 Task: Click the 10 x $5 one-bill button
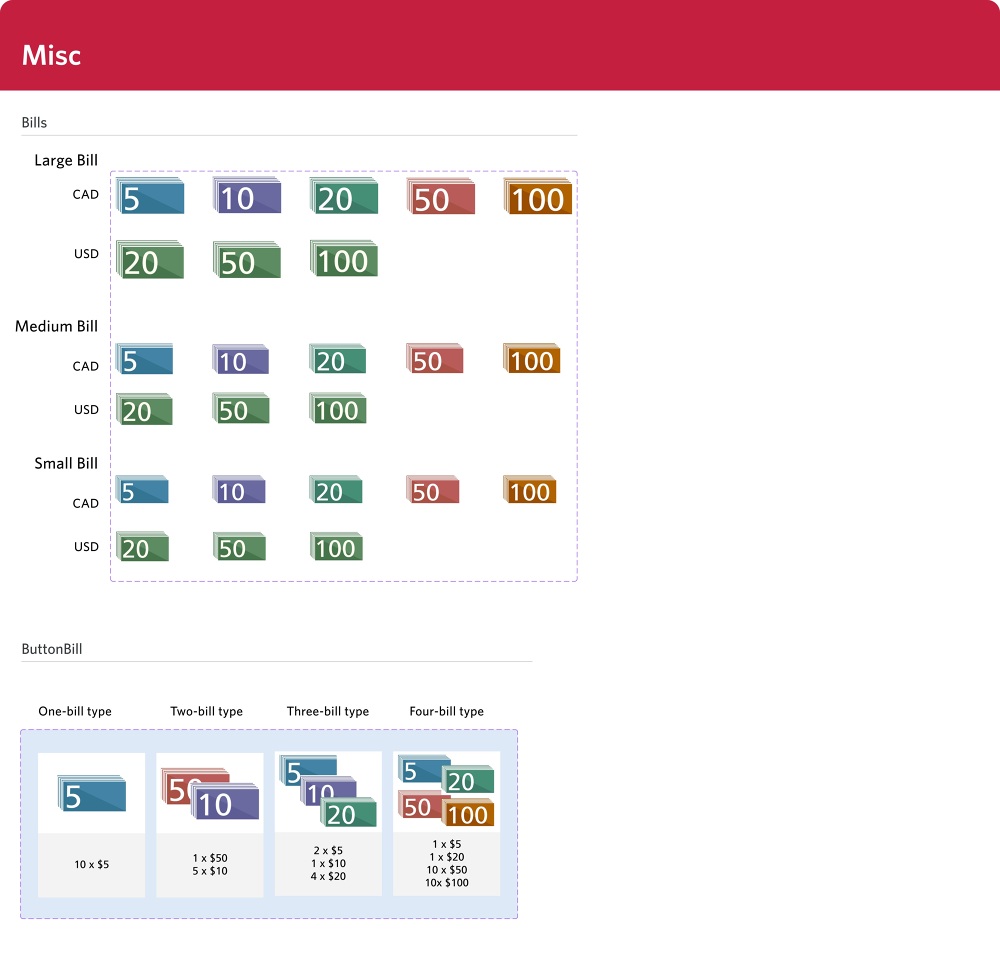click(91, 825)
